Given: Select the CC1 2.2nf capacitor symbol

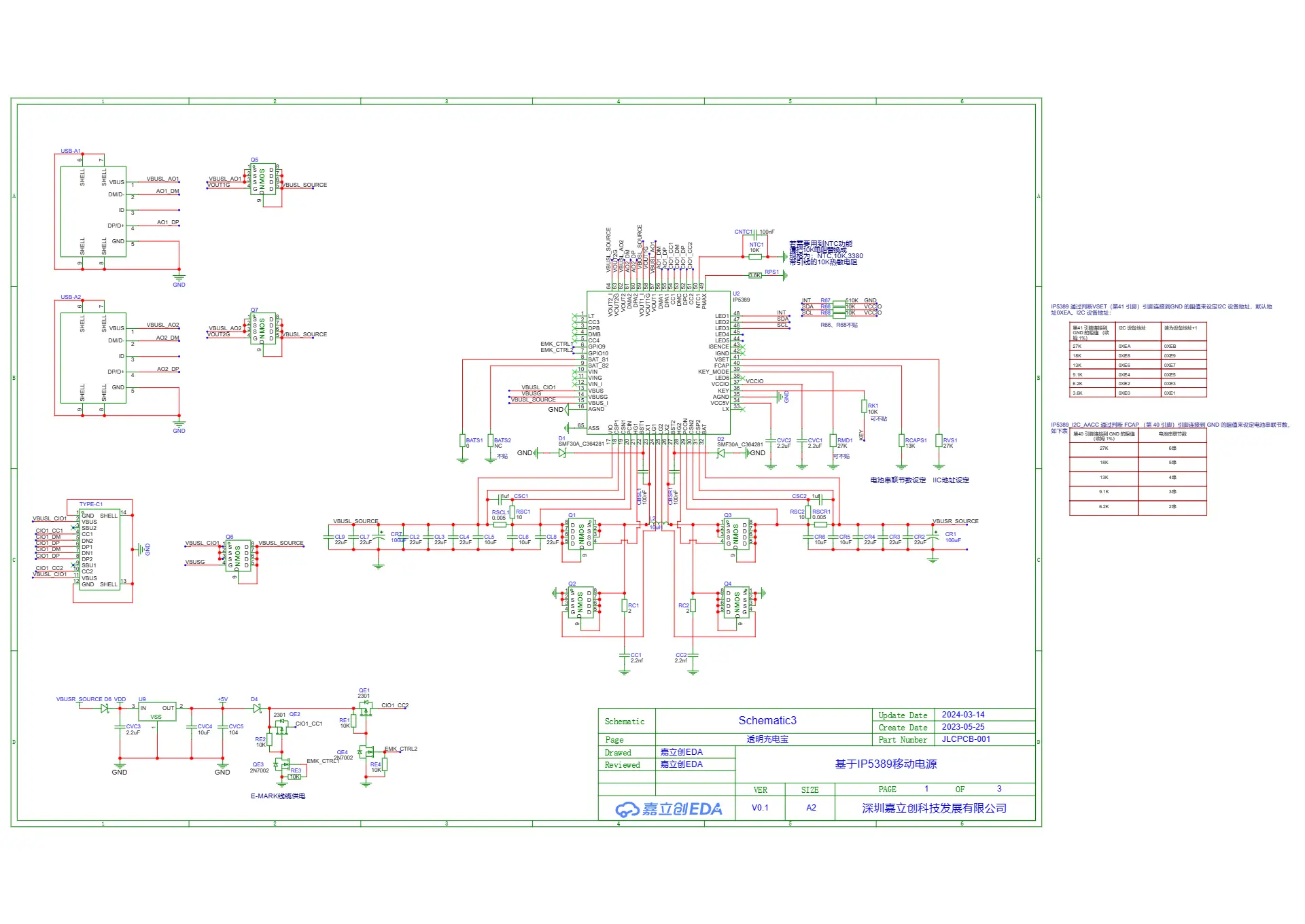Looking at the screenshot, I should [x=625, y=655].
